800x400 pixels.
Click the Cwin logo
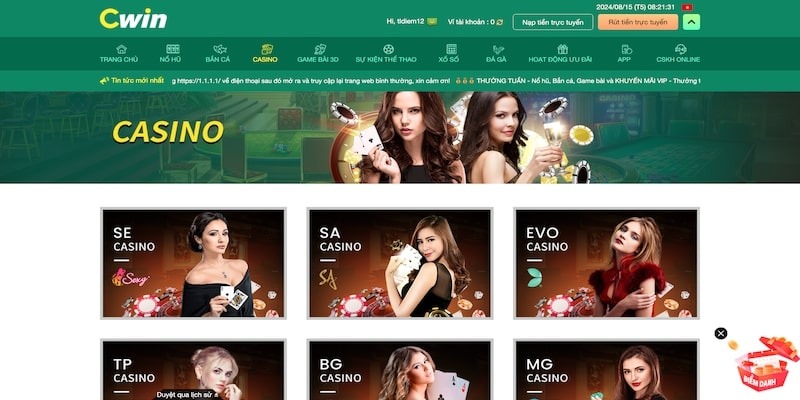[x=133, y=19]
